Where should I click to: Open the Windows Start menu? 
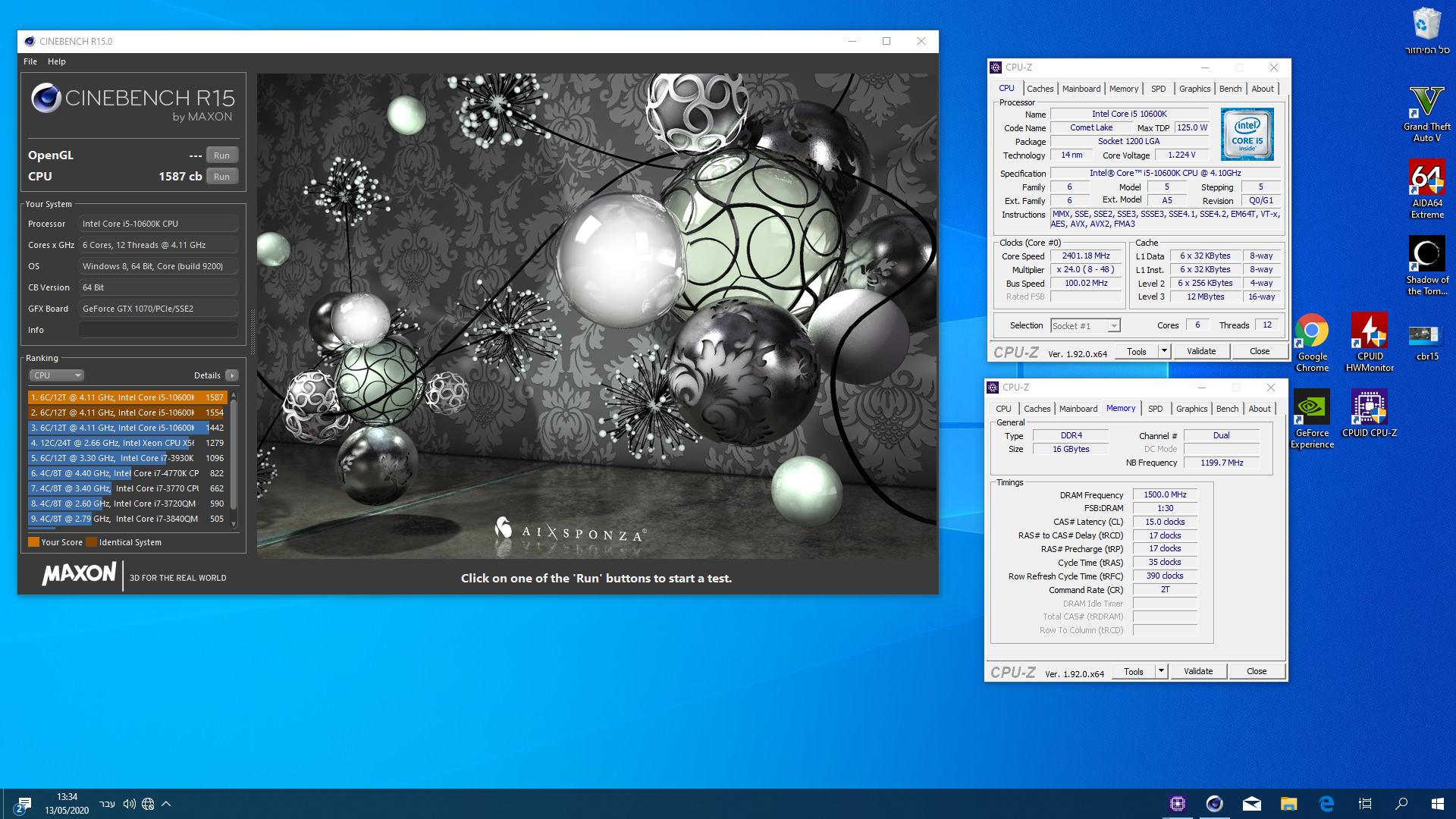point(1438,804)
